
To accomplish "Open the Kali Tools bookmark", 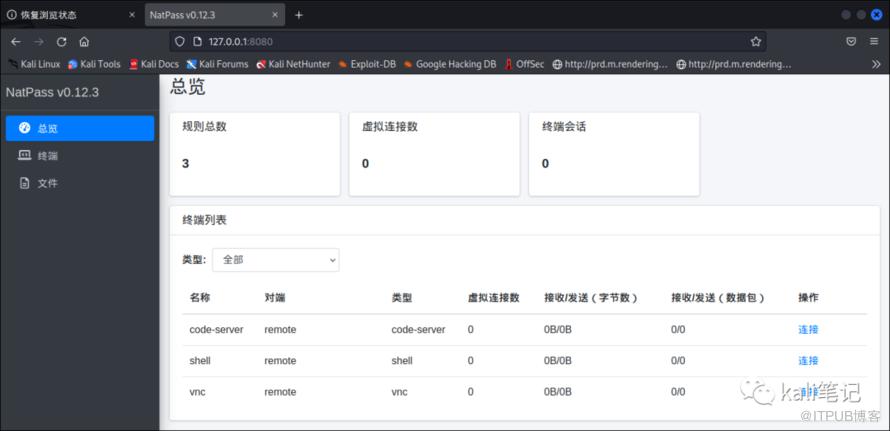I will [x=94, y=64].
